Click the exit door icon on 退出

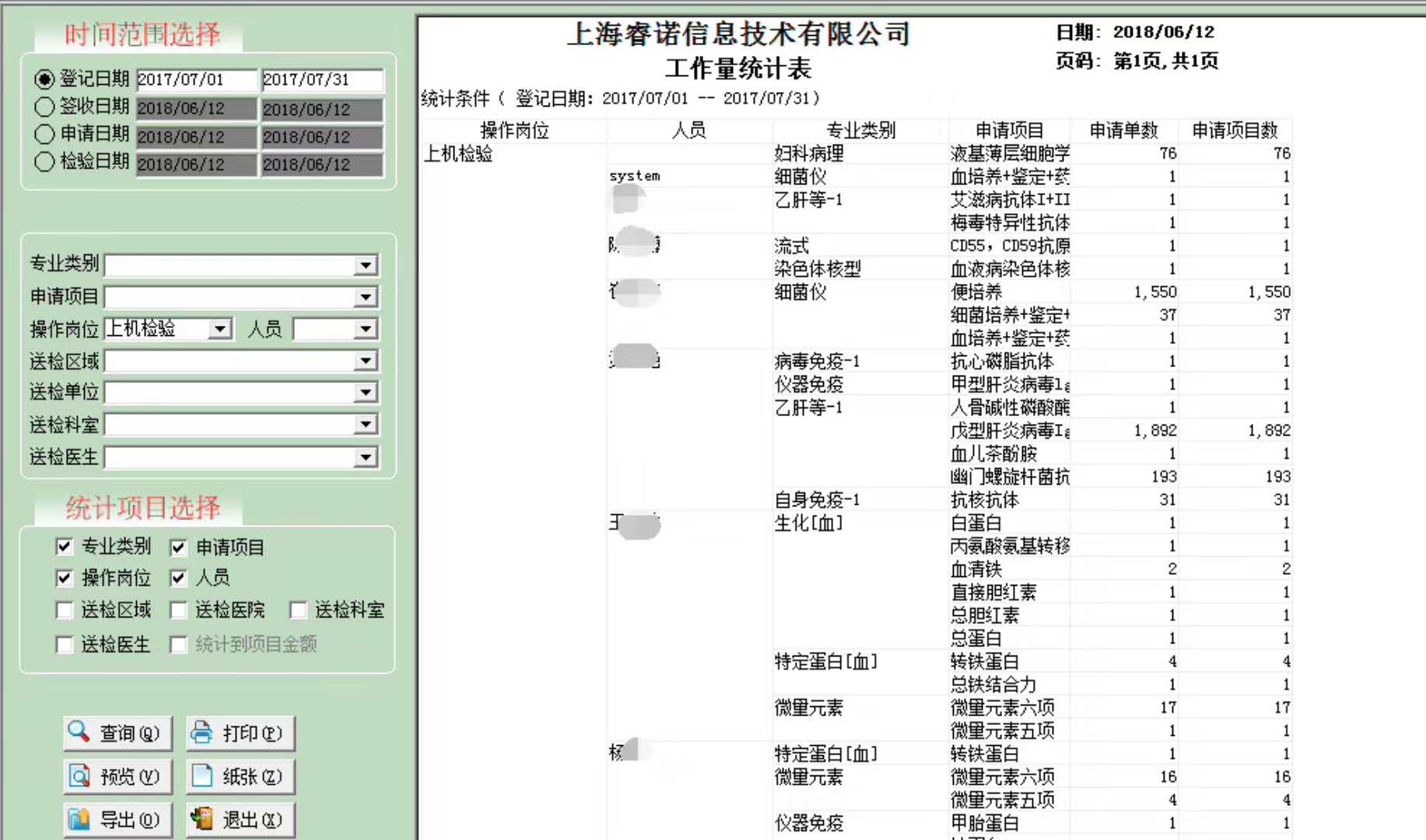(202, 818)
